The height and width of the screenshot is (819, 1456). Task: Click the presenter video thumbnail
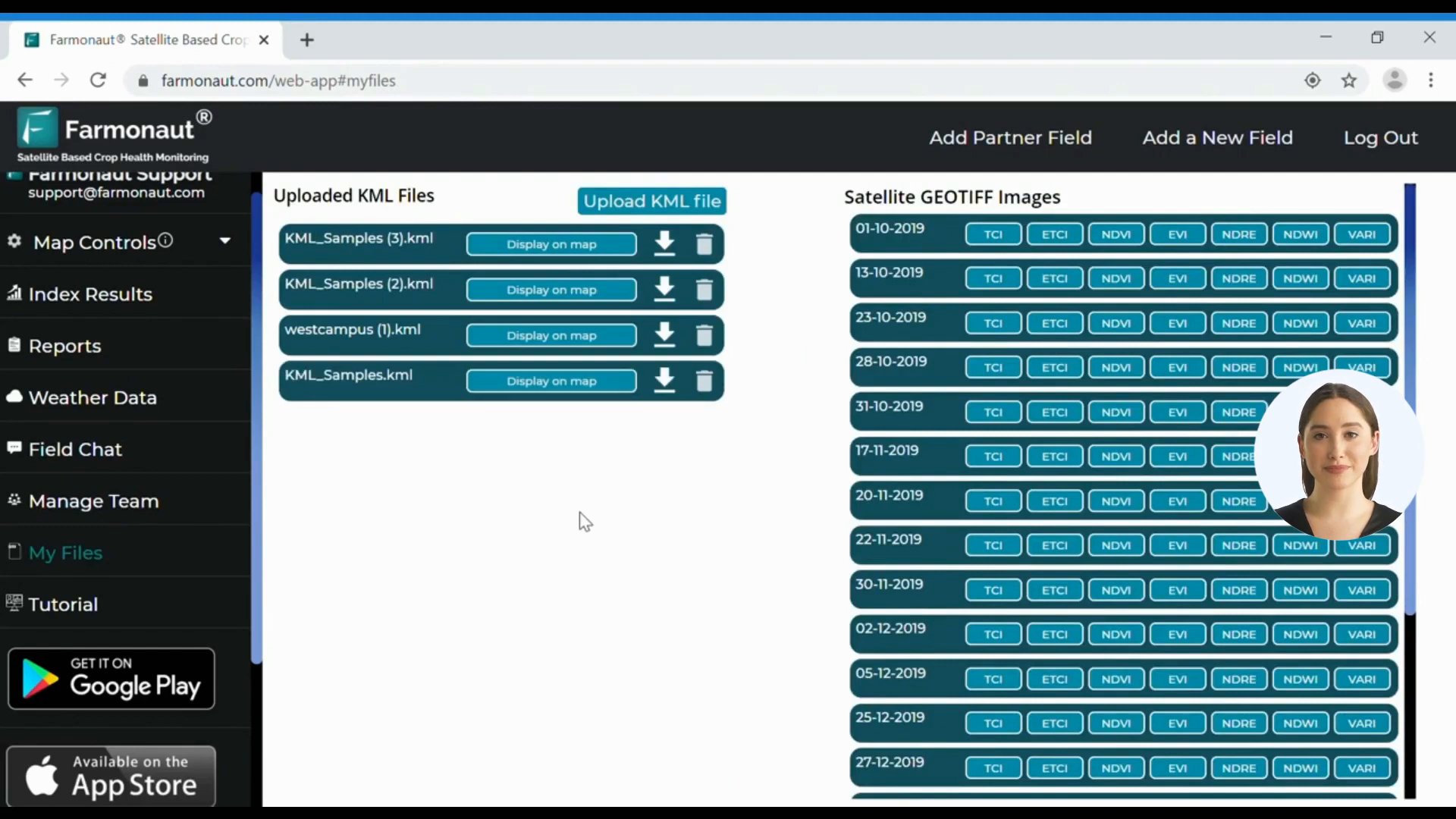(x=1338, y=453)
